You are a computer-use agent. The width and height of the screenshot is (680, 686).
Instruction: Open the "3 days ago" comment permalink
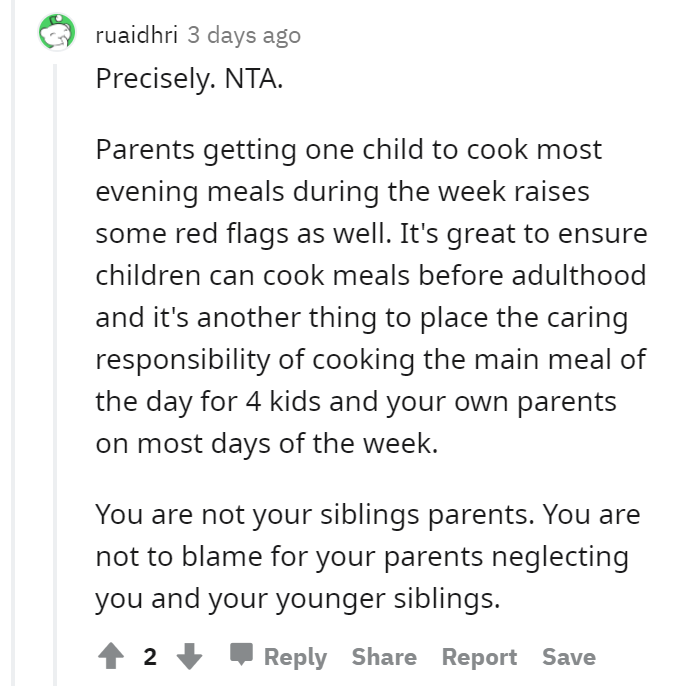pyautogui.click(x=244, y=35)
